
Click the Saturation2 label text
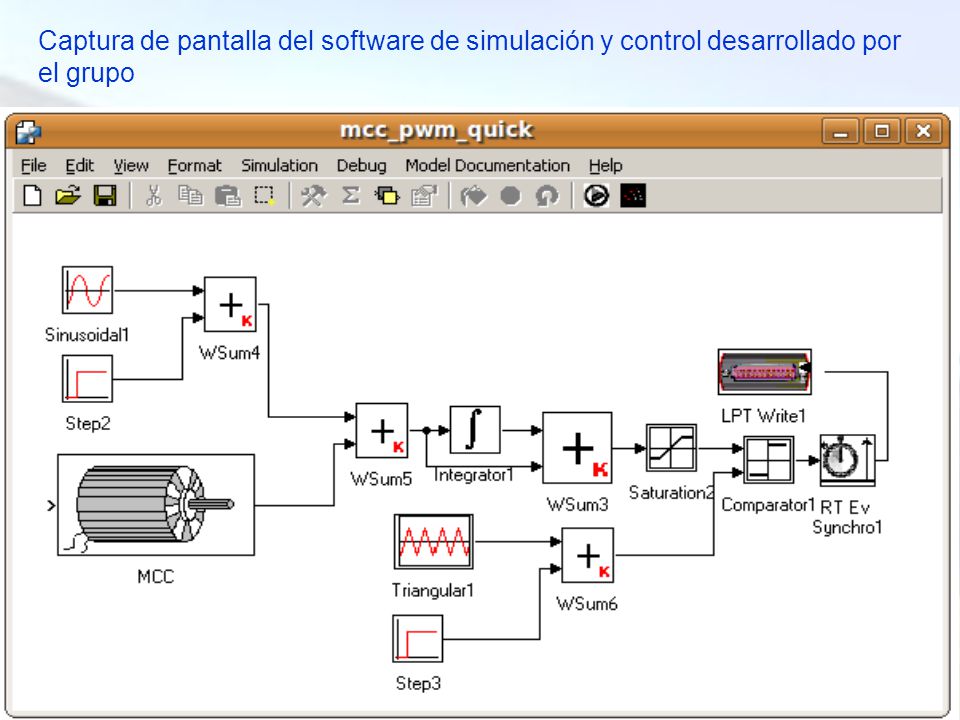(672, 493)
